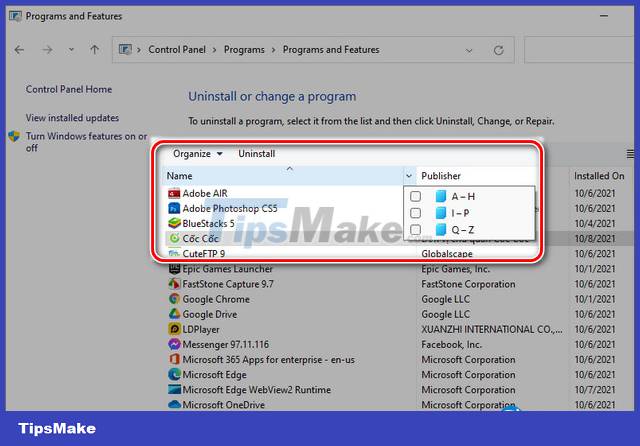Go forward with the forward arrow
640x446 pixels.
click(x=47, y=50)
